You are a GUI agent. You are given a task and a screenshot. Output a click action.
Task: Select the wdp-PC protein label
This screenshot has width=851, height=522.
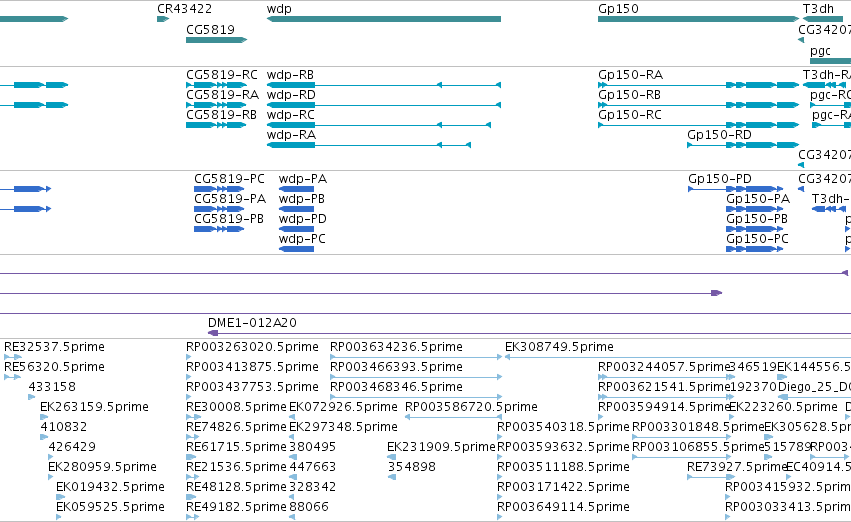[x=302, y=239]
